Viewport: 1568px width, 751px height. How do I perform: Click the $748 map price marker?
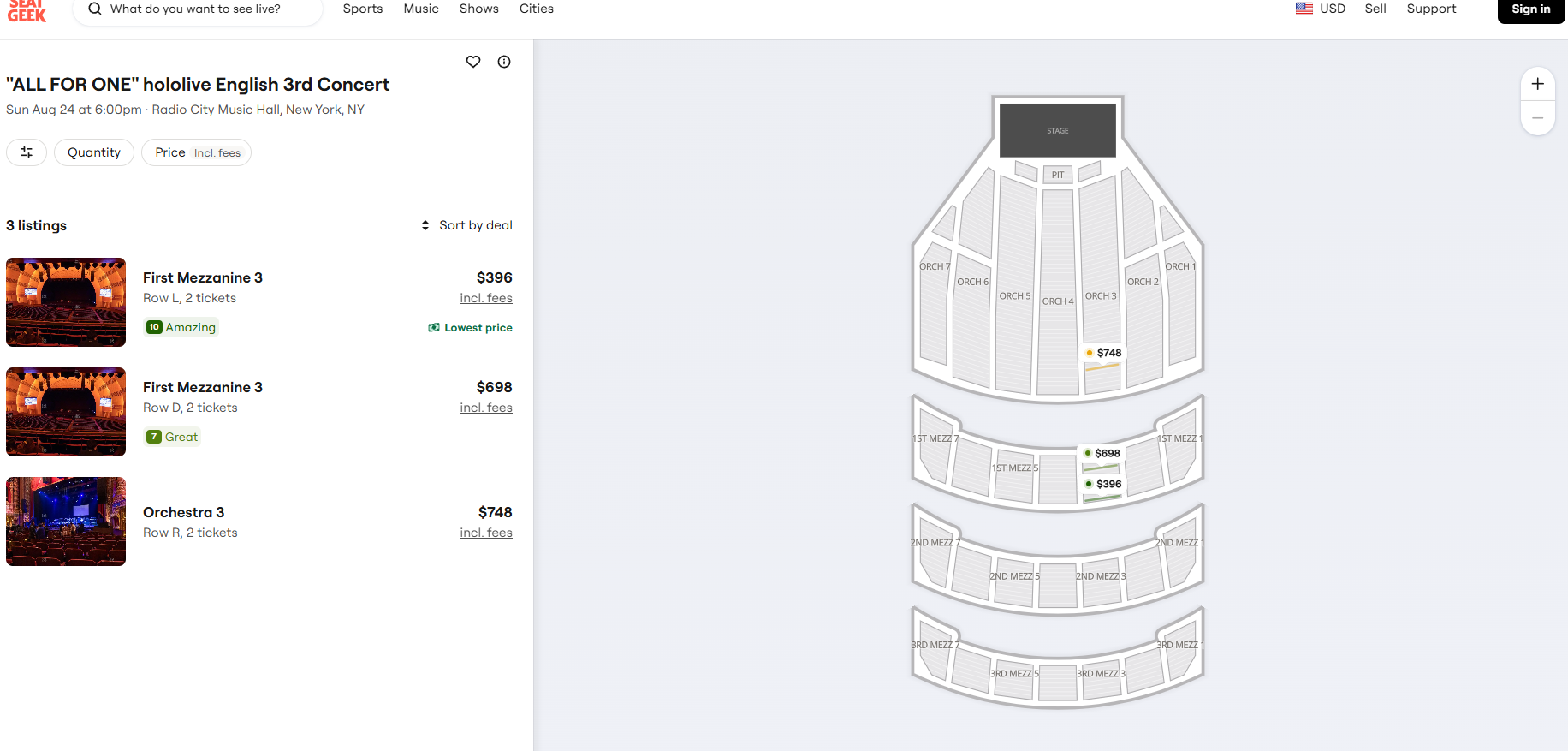pos(1103,353)
